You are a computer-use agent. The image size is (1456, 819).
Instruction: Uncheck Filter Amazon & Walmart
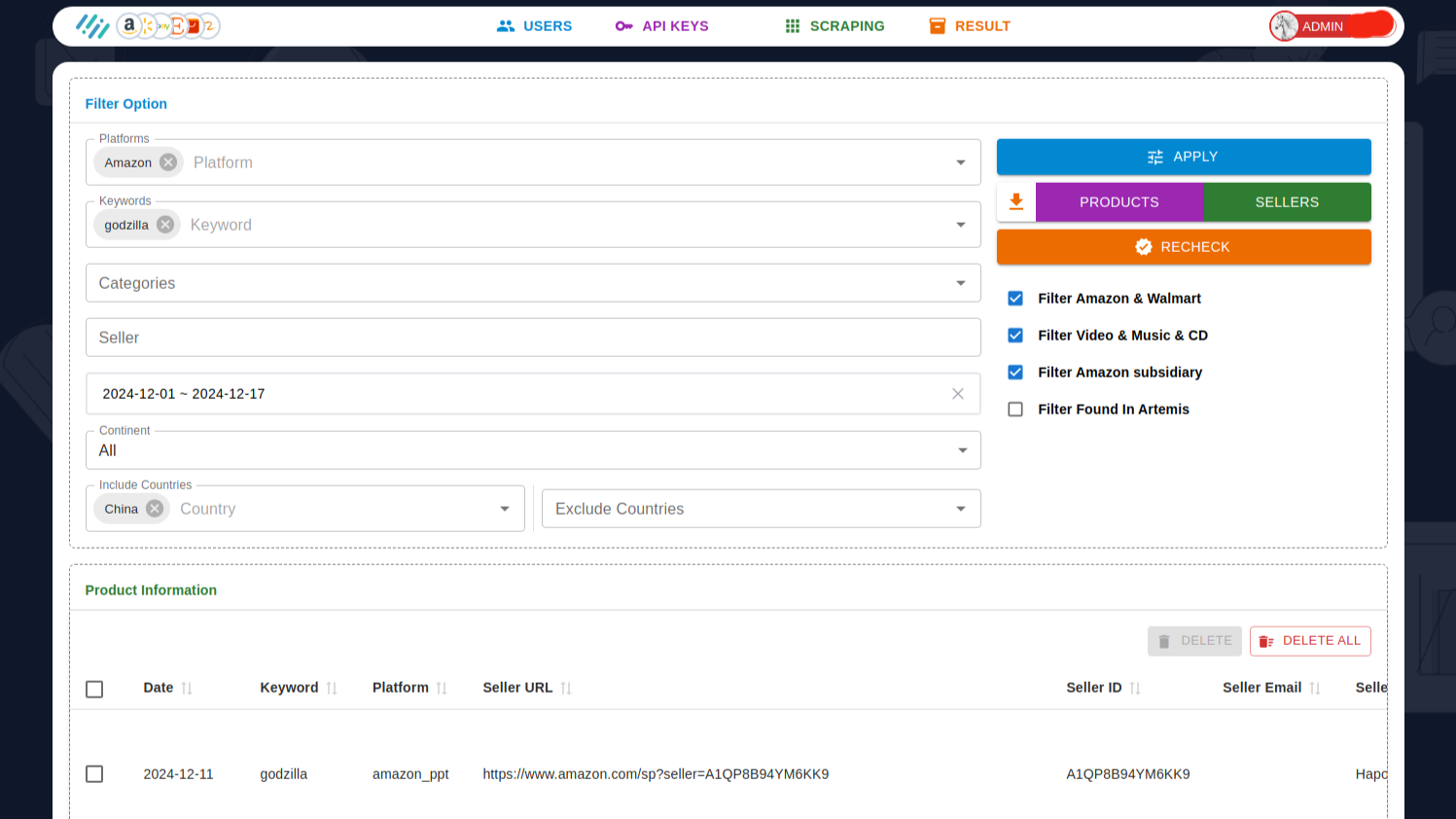[1015, 299]
